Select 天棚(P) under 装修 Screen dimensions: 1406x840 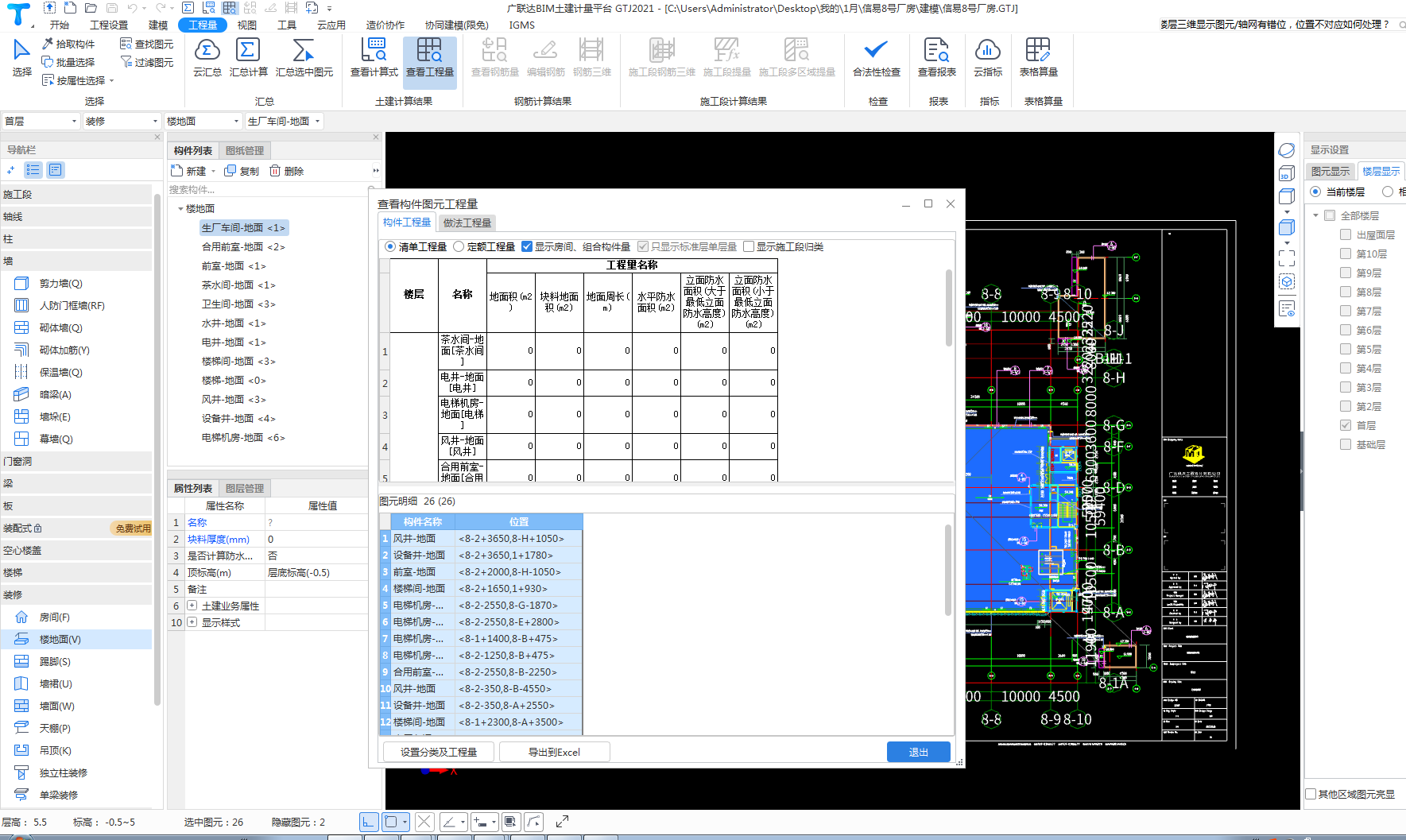click(54, 729)
